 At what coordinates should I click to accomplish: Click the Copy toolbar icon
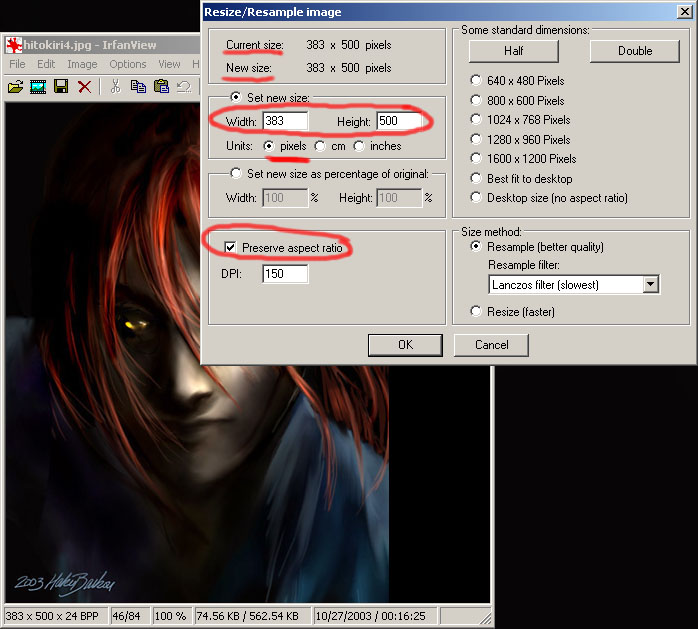pyautogui.click(x=138, y=87)
